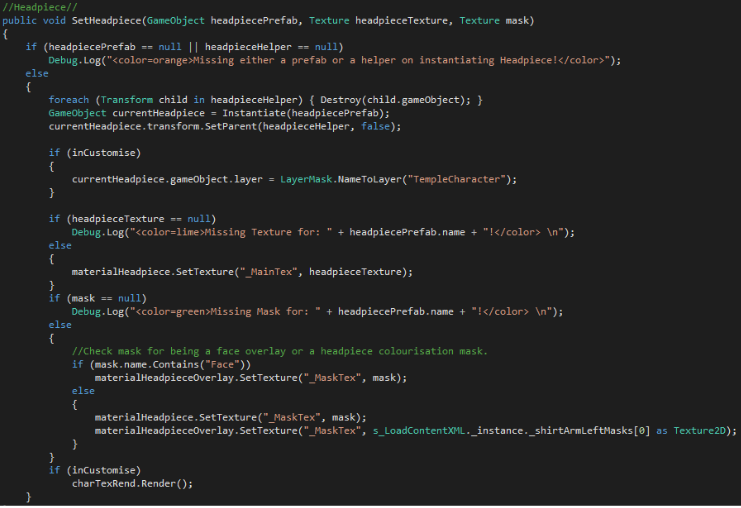Click 'mask == null' condition
This screenshot has height=508, width=741.
point(106,298)
